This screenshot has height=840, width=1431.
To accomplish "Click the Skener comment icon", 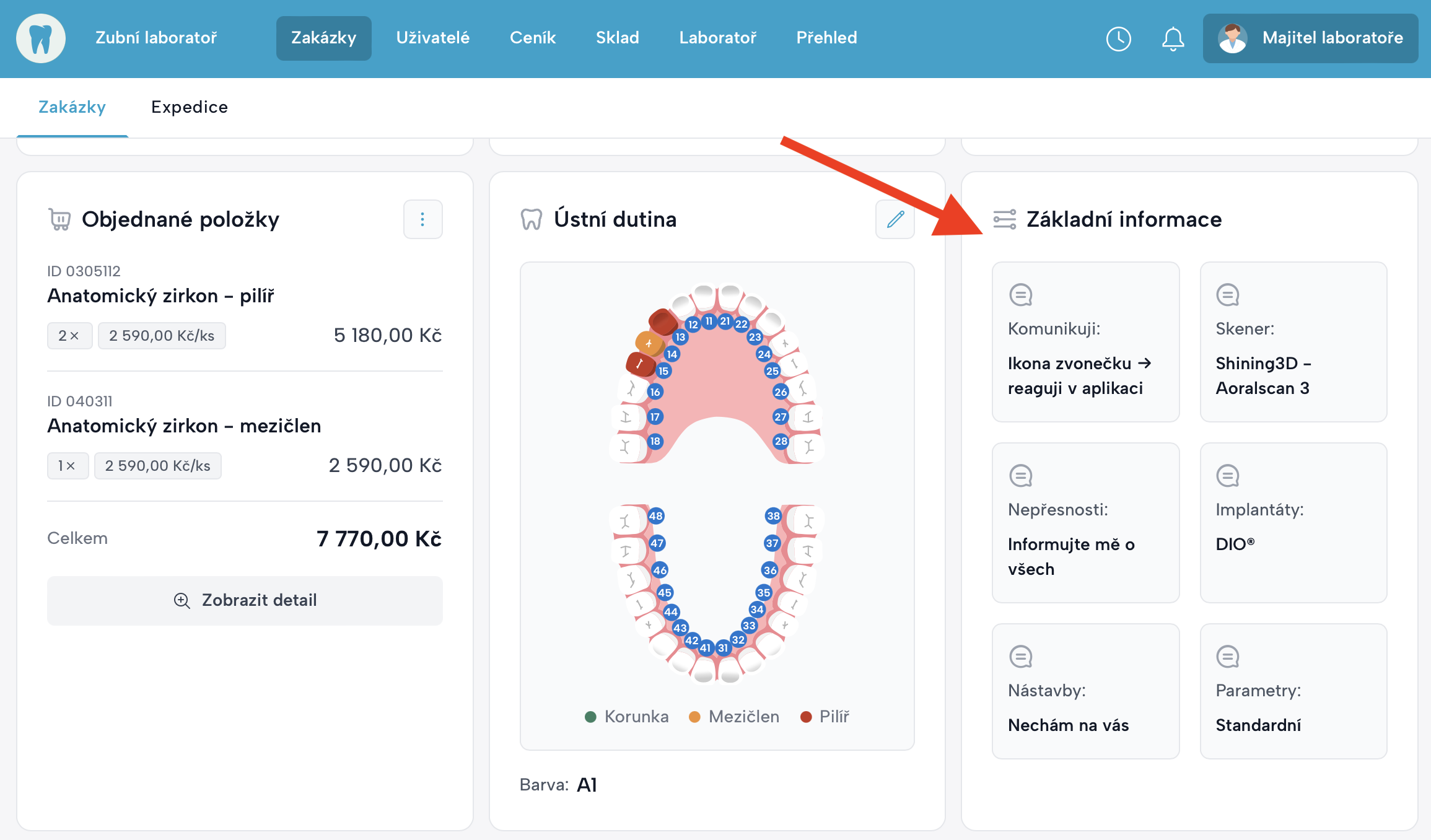I will coord(1227,295).
